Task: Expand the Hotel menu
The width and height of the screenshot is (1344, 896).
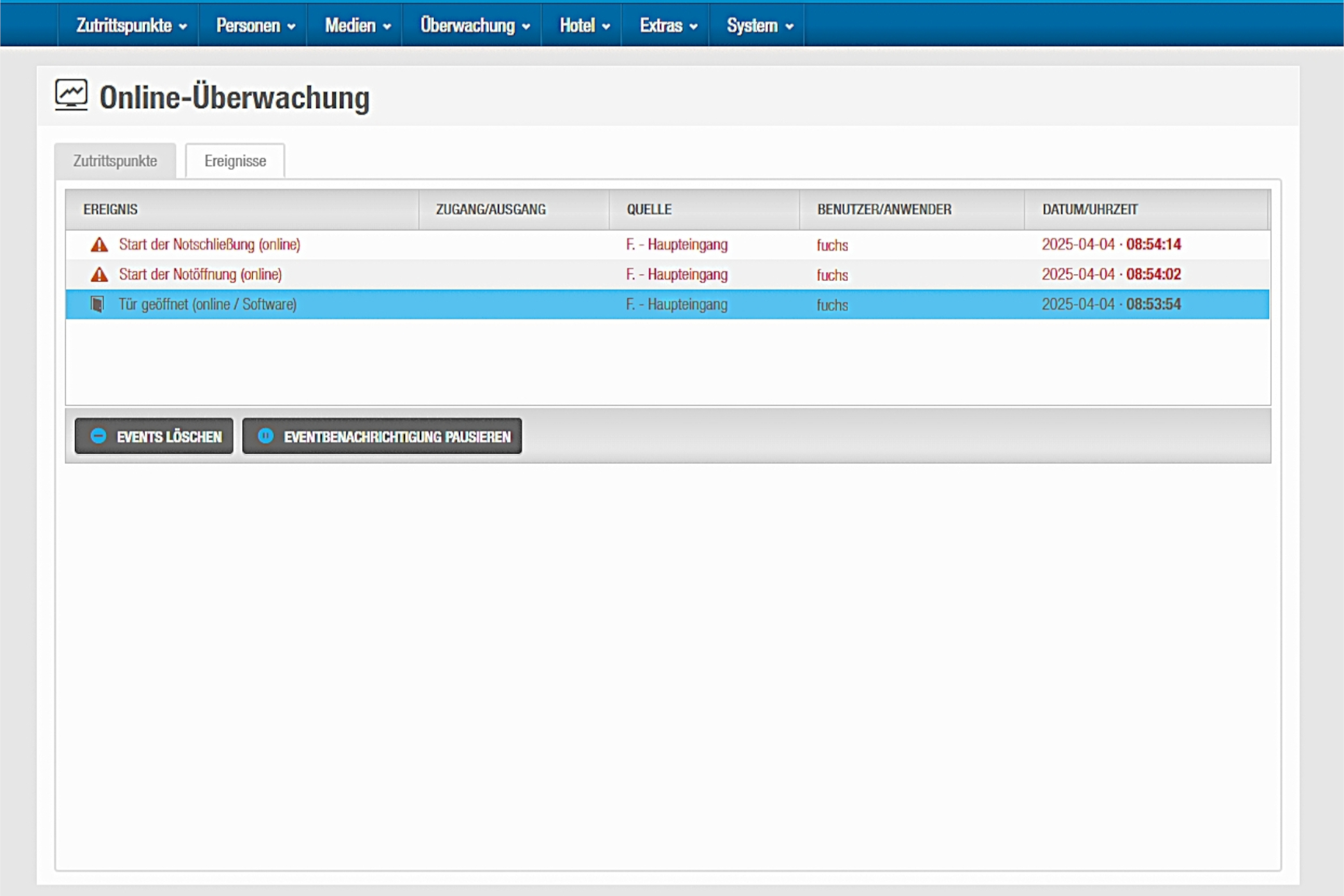Action: tap(584, 26)
